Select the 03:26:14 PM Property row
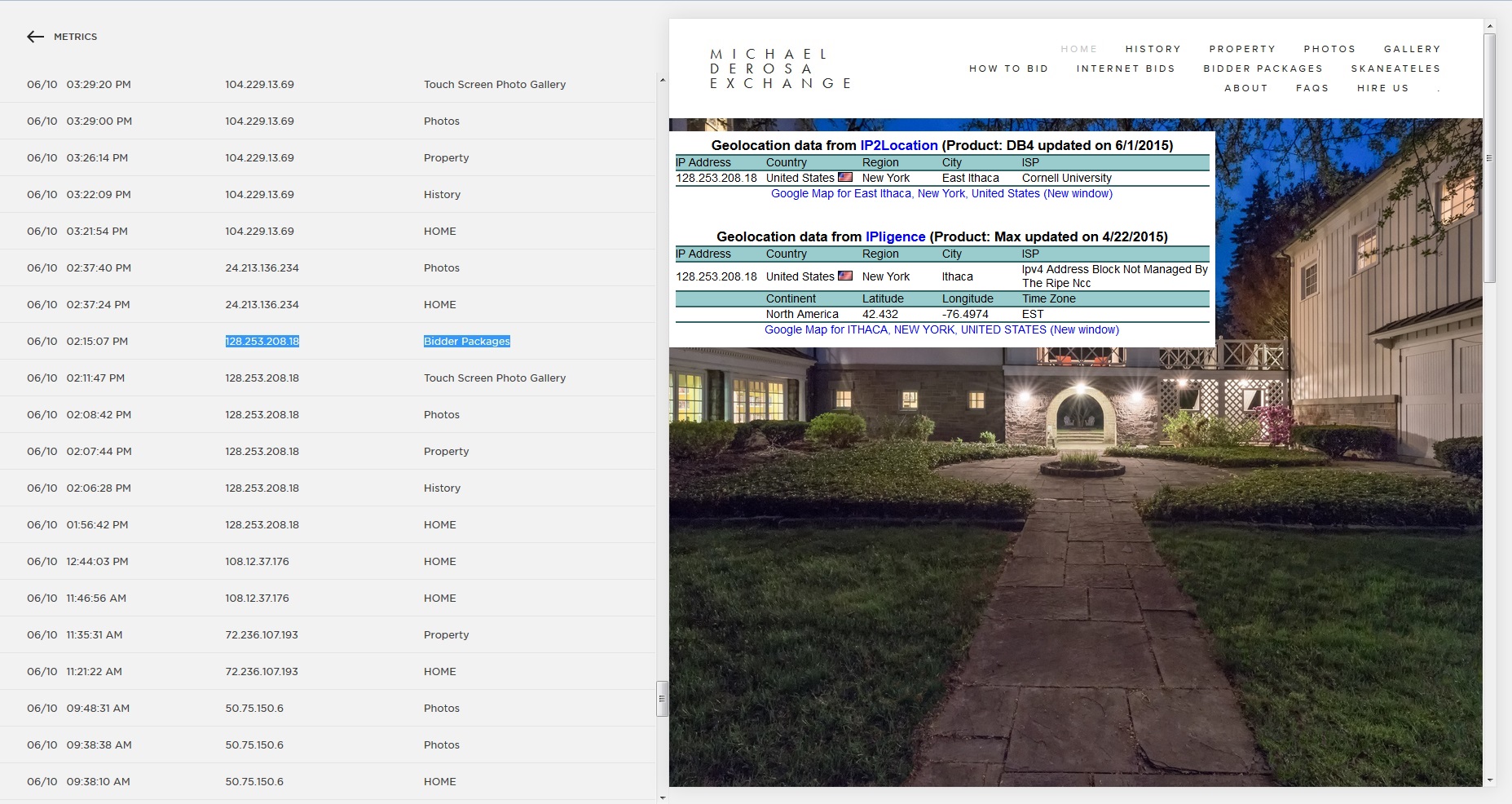1512x804 pixels. 328,157
